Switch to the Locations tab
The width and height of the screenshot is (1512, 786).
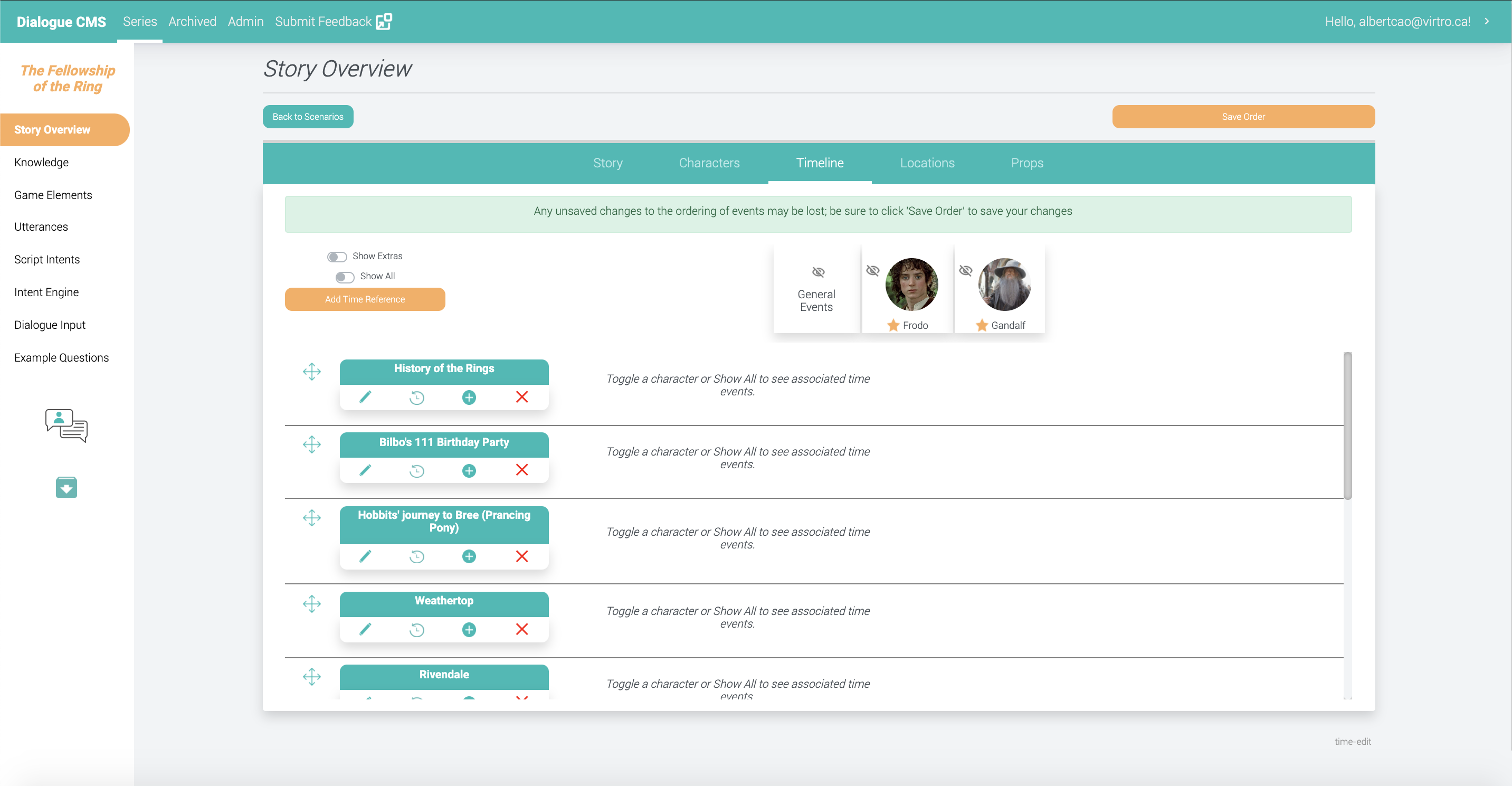coord(927,163)
